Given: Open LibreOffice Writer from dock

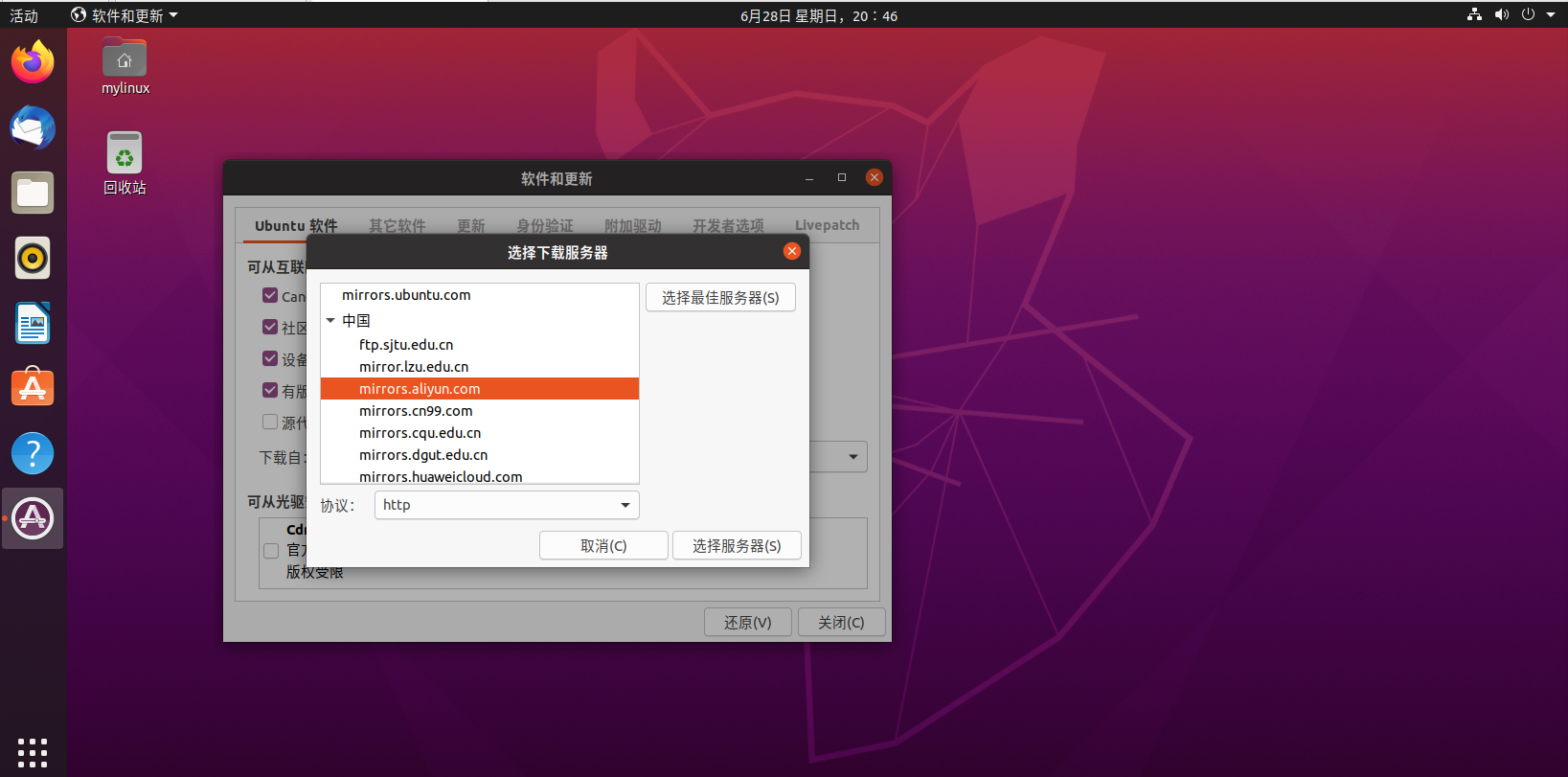Looking at the screenshot, I should 33,323.
